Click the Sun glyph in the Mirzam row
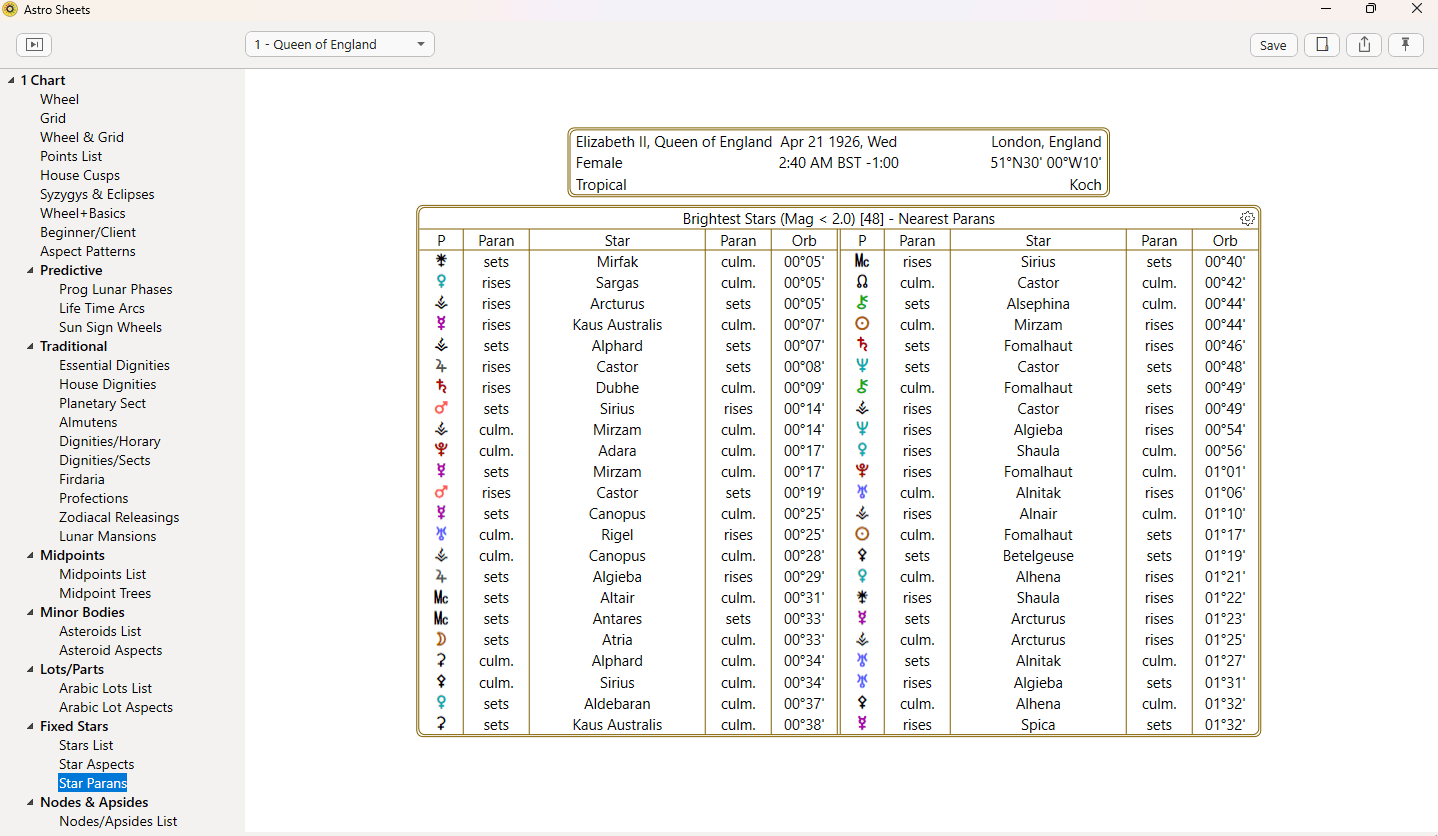Viewport: 1438px width, 836px height. point(862,325)
